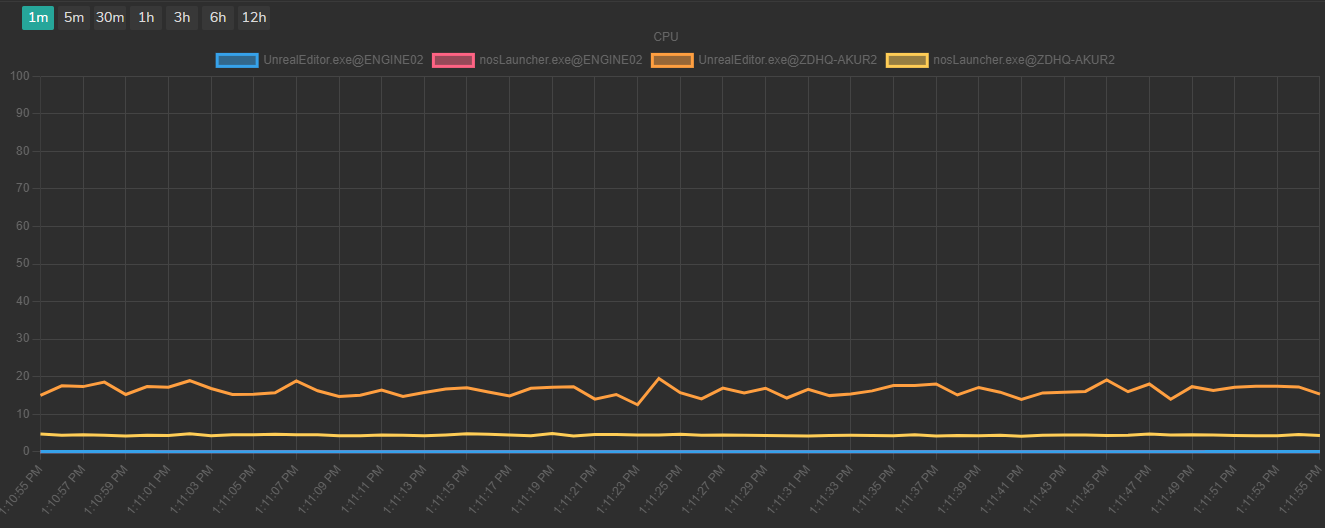Click the orange UnrealEditor.exe@ZDHQ-AKUR2 legend swatch
This screenshot has height=528, width=1325.
tap(672, 60)
